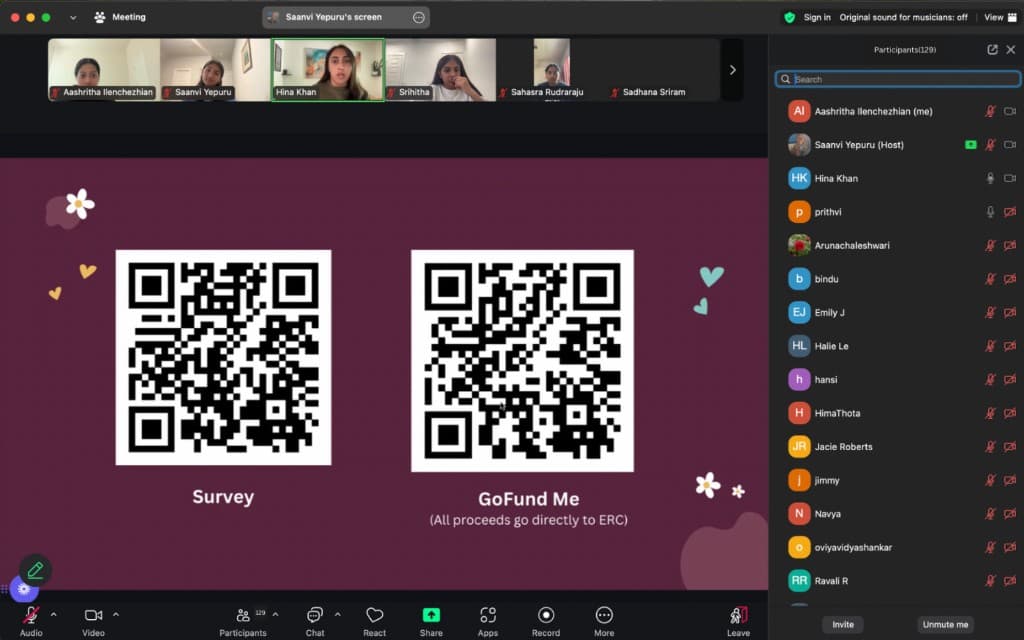Pop out the participants panel
Viewport: 1024px width, 640px height.
click(x=993, y=50)
